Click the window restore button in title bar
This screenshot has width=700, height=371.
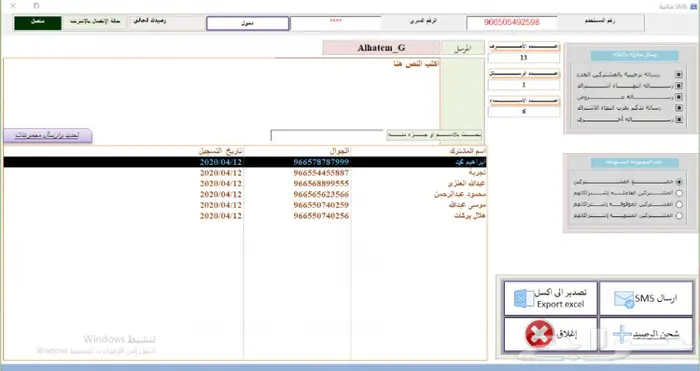click(37, 6)
